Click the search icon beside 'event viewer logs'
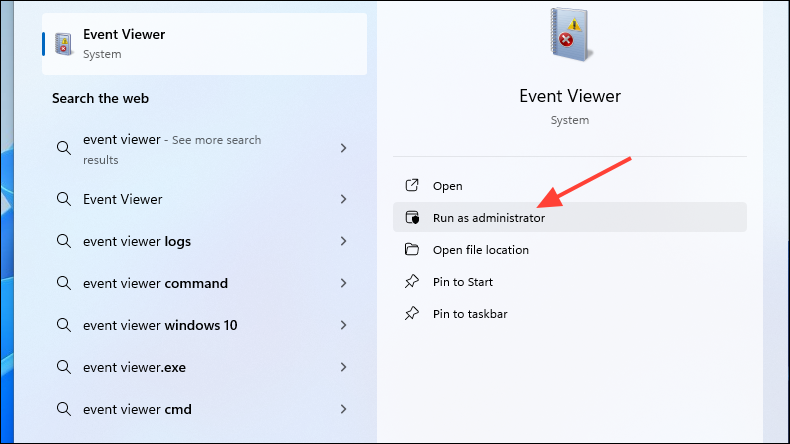The height and width of the screenshot is (444, 790). [x=63, y=241]
